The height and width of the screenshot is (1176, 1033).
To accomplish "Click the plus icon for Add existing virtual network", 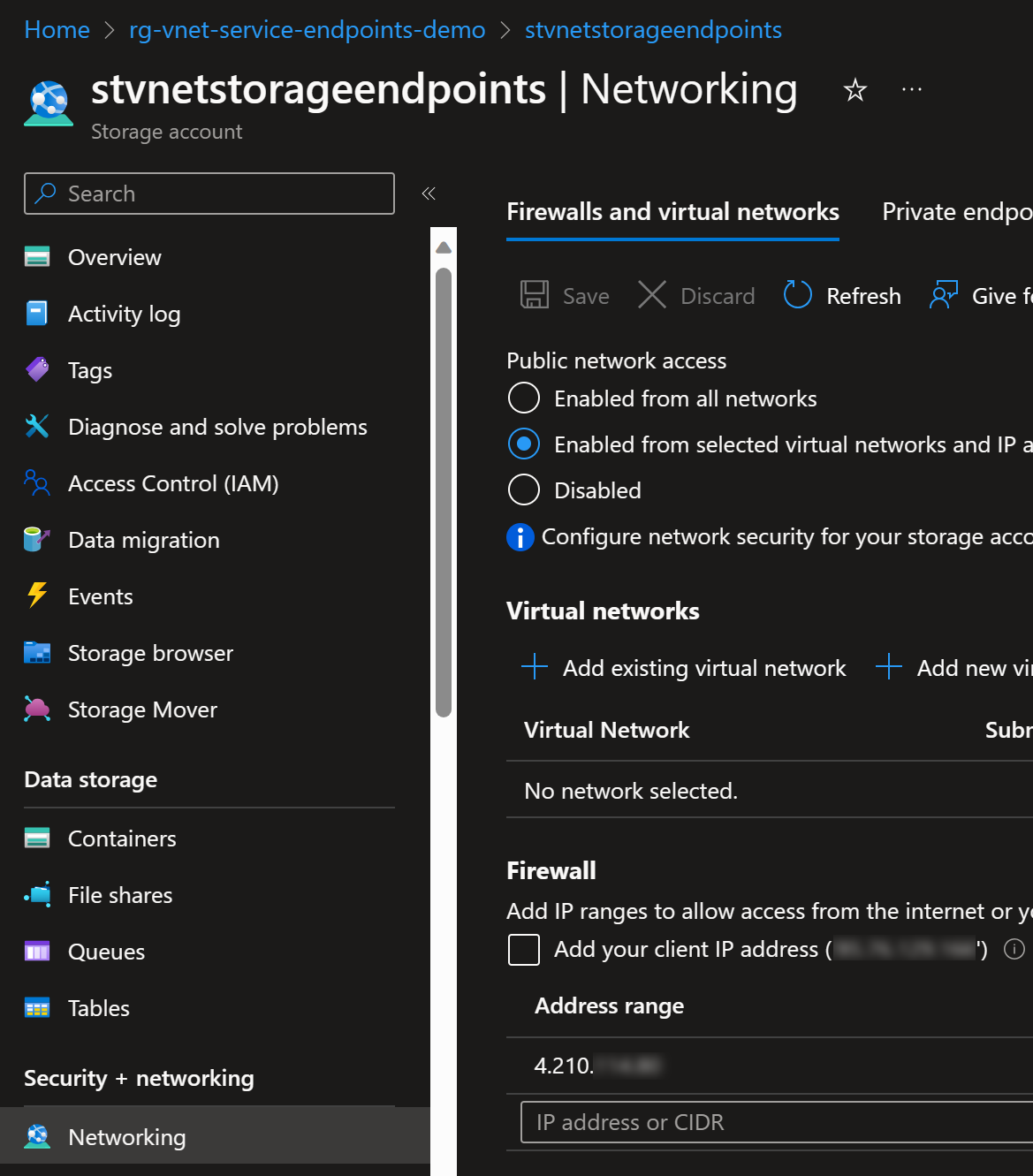I will (x=535, y=666).
